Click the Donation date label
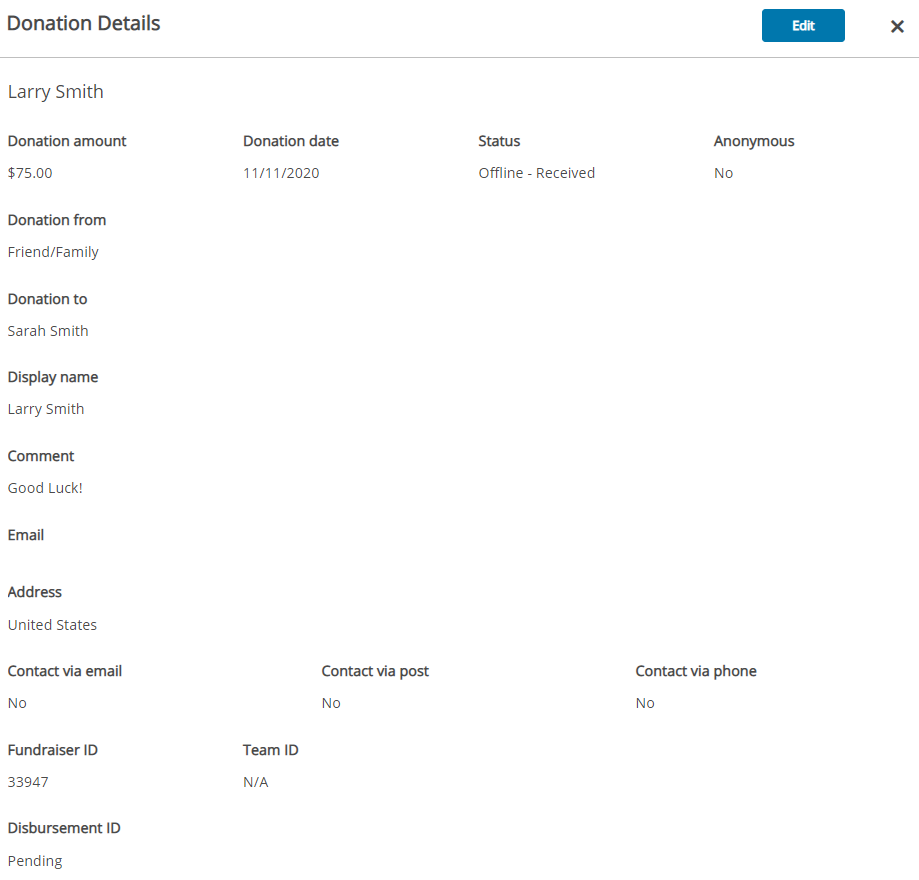 point(291,141)
